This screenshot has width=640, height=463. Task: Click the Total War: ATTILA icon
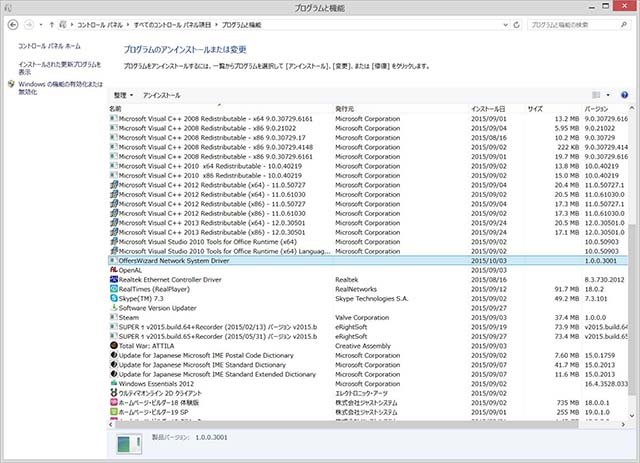pyautogui.click(x=114, y=345)
